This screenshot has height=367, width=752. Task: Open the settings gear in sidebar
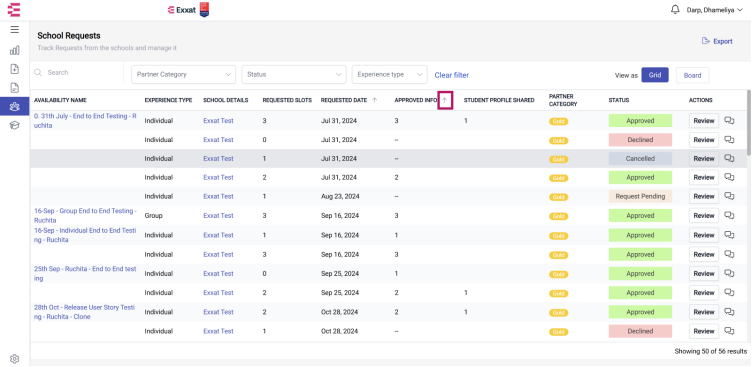click(x=14, y=359)
